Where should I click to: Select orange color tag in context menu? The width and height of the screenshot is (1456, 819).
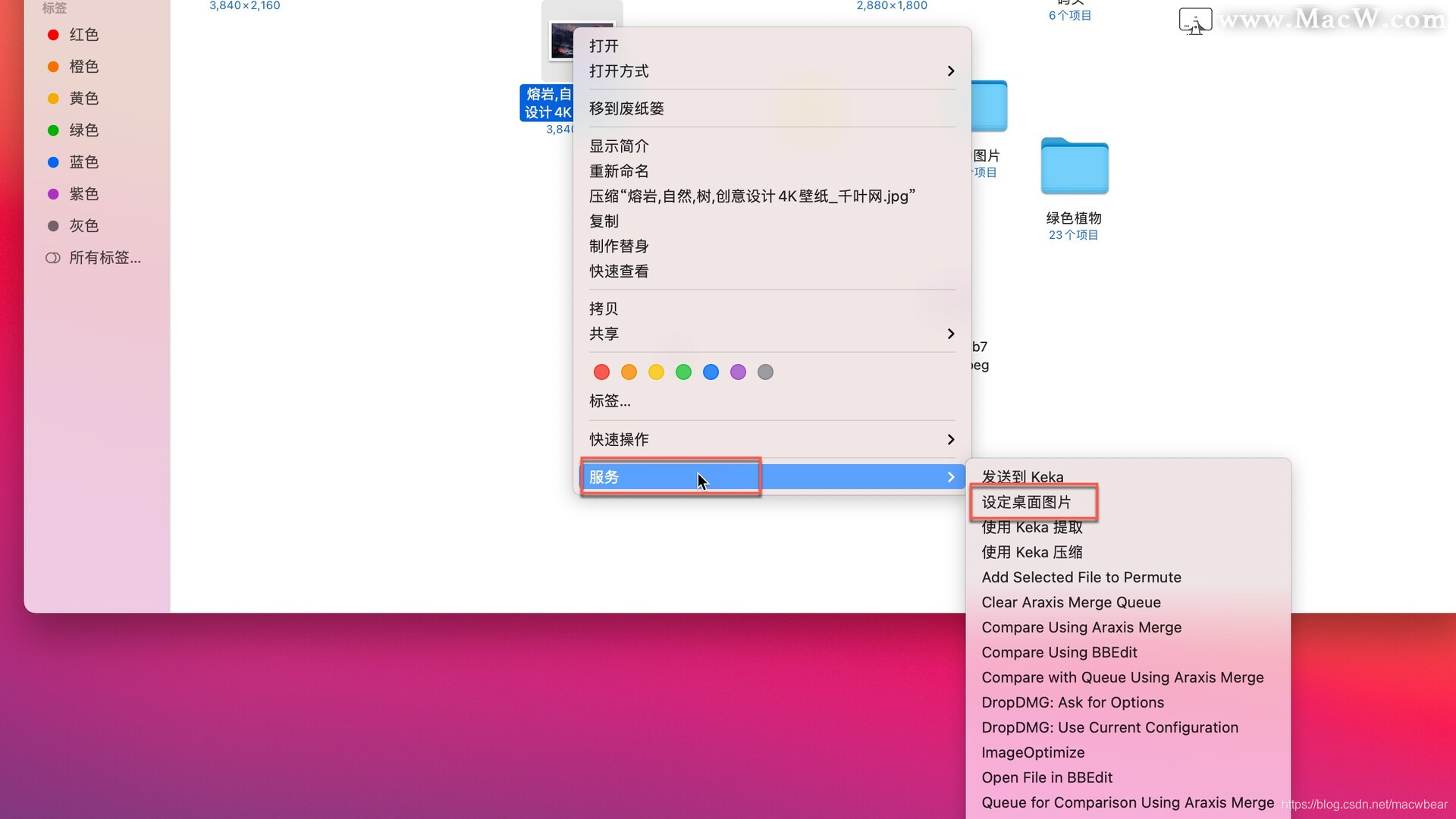tap(627, 371)
